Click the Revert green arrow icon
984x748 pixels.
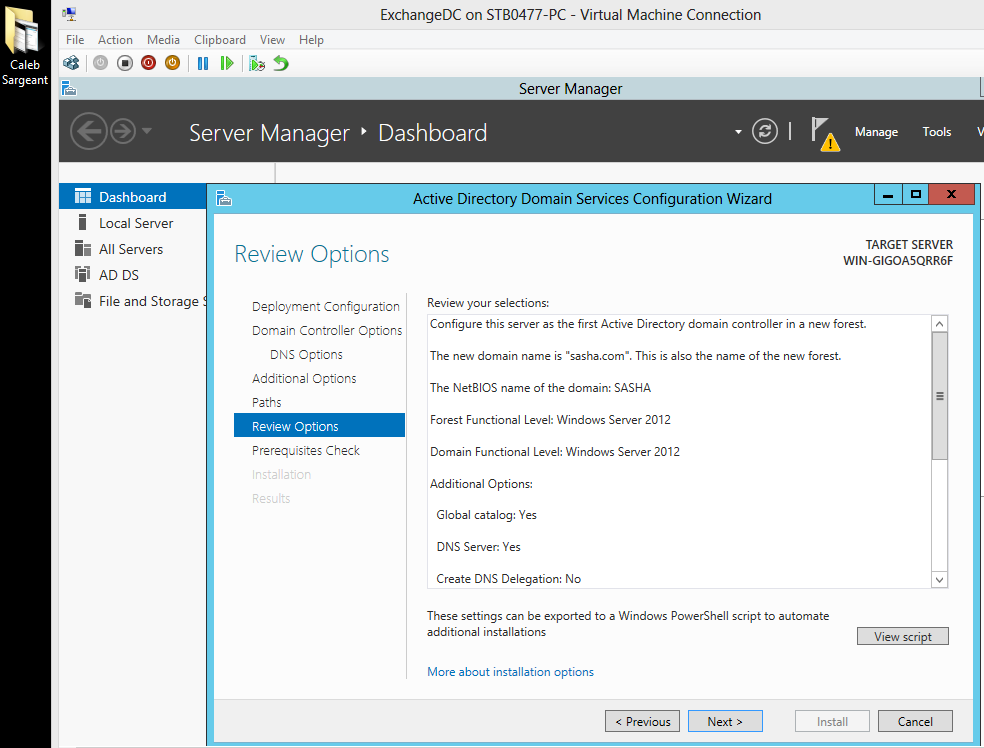(281, 63)
